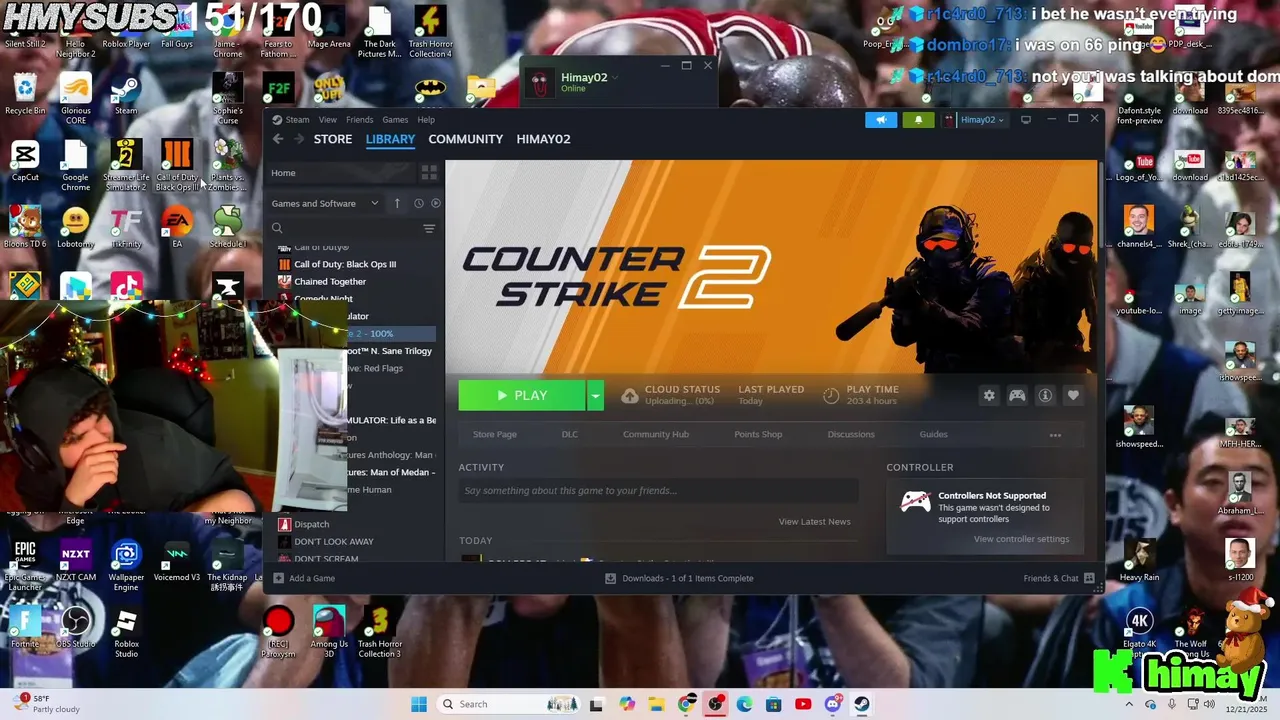
Task: Show game info icon
Action: (x=1045, y=396)
